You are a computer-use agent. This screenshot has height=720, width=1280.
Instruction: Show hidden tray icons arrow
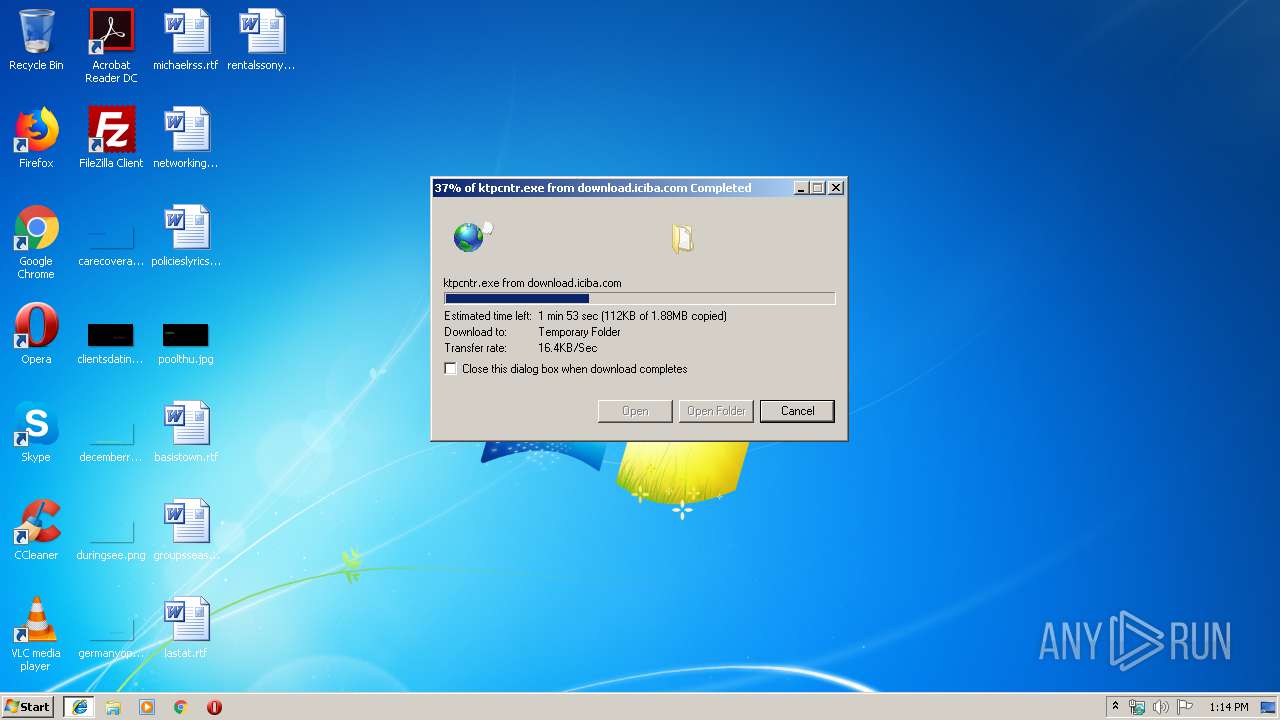click(1116, 707)
